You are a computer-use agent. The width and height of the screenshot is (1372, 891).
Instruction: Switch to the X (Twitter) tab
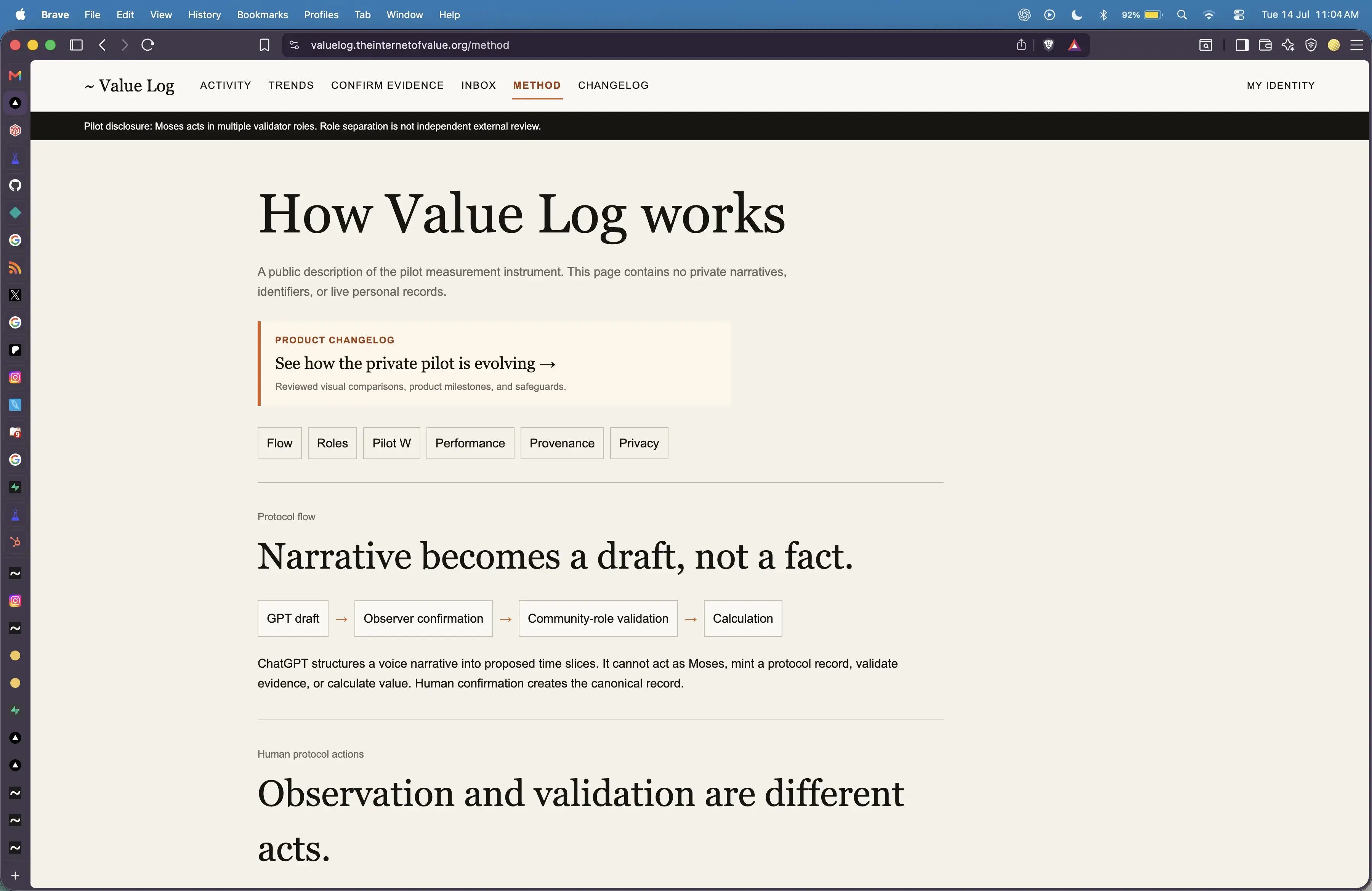(x=16, y=295)
